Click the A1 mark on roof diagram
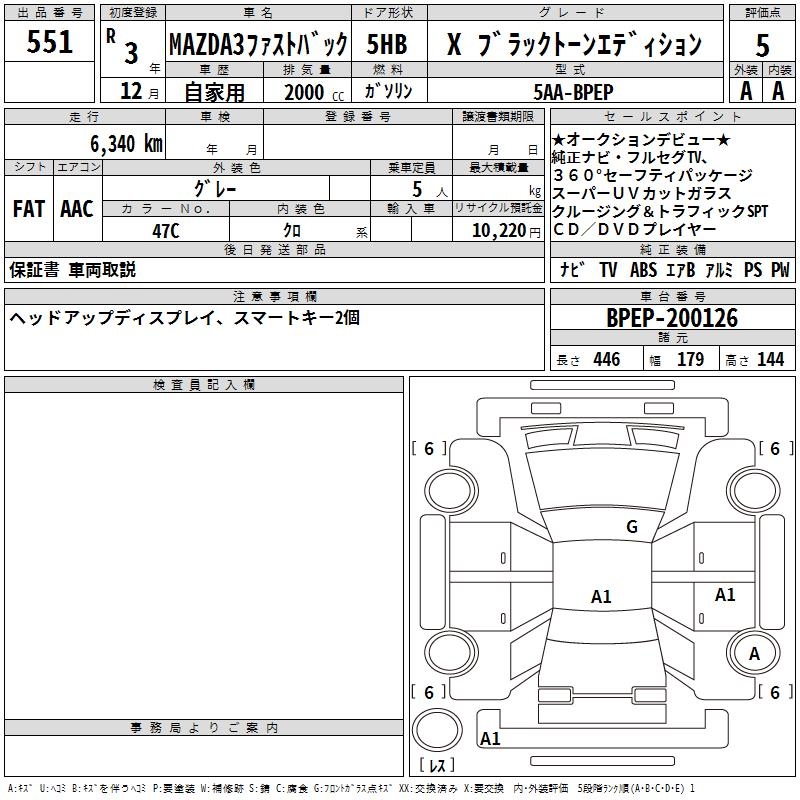Screen dimensions: 800x800 pyautogui.click(x=601, y=596)
